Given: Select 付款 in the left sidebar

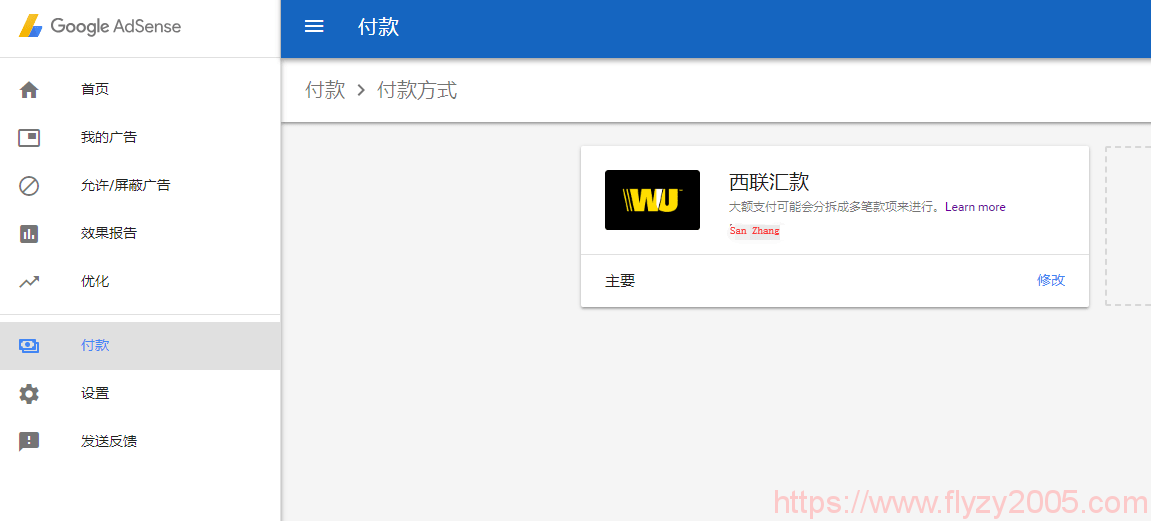Looking at the screenshot, I should coord(96,346).
